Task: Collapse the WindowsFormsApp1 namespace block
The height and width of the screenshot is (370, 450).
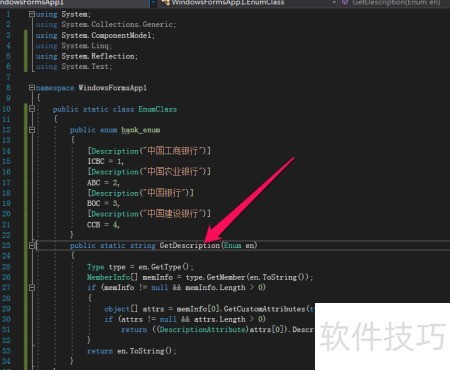Action: pos(32,88)
